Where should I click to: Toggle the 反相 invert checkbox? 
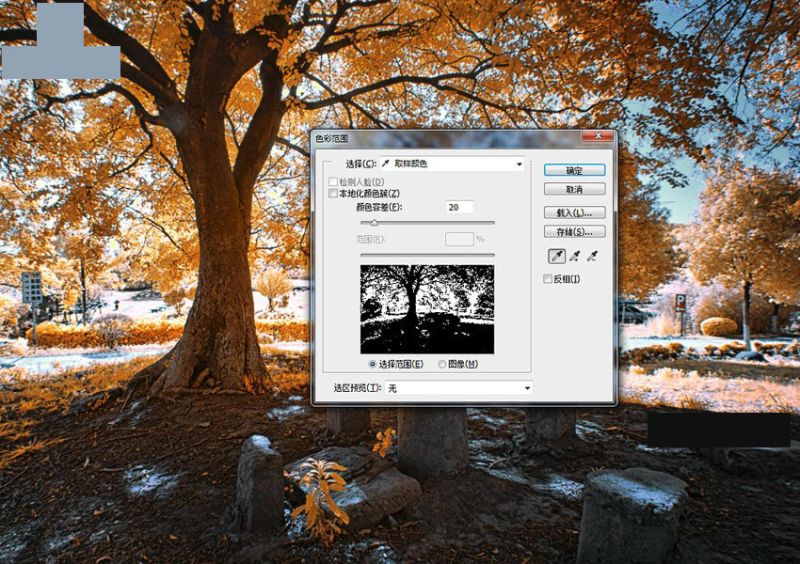coord(548,279)
